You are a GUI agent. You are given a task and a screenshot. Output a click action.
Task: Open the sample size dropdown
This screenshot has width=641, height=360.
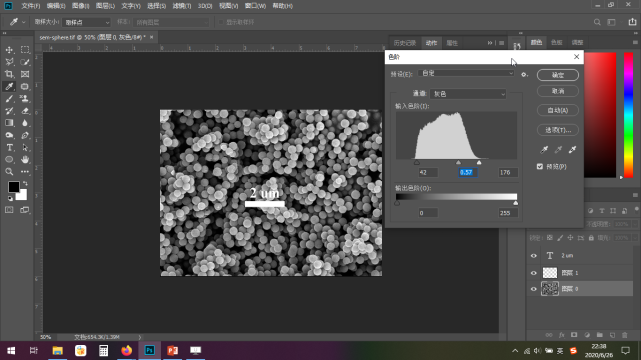tap(87, 22)
